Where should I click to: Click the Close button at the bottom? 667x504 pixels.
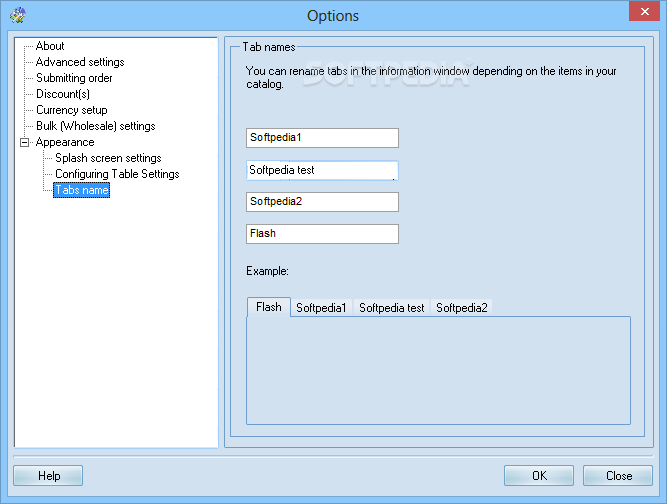[618, 476]
